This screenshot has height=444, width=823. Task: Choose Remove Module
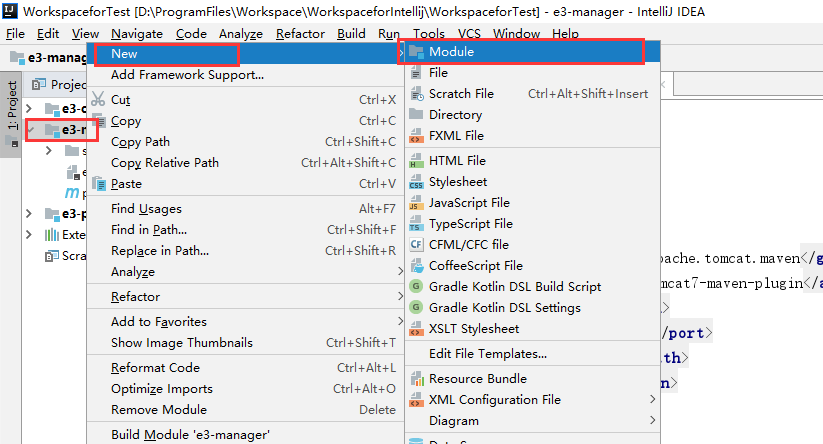click(x=245, y=410)
